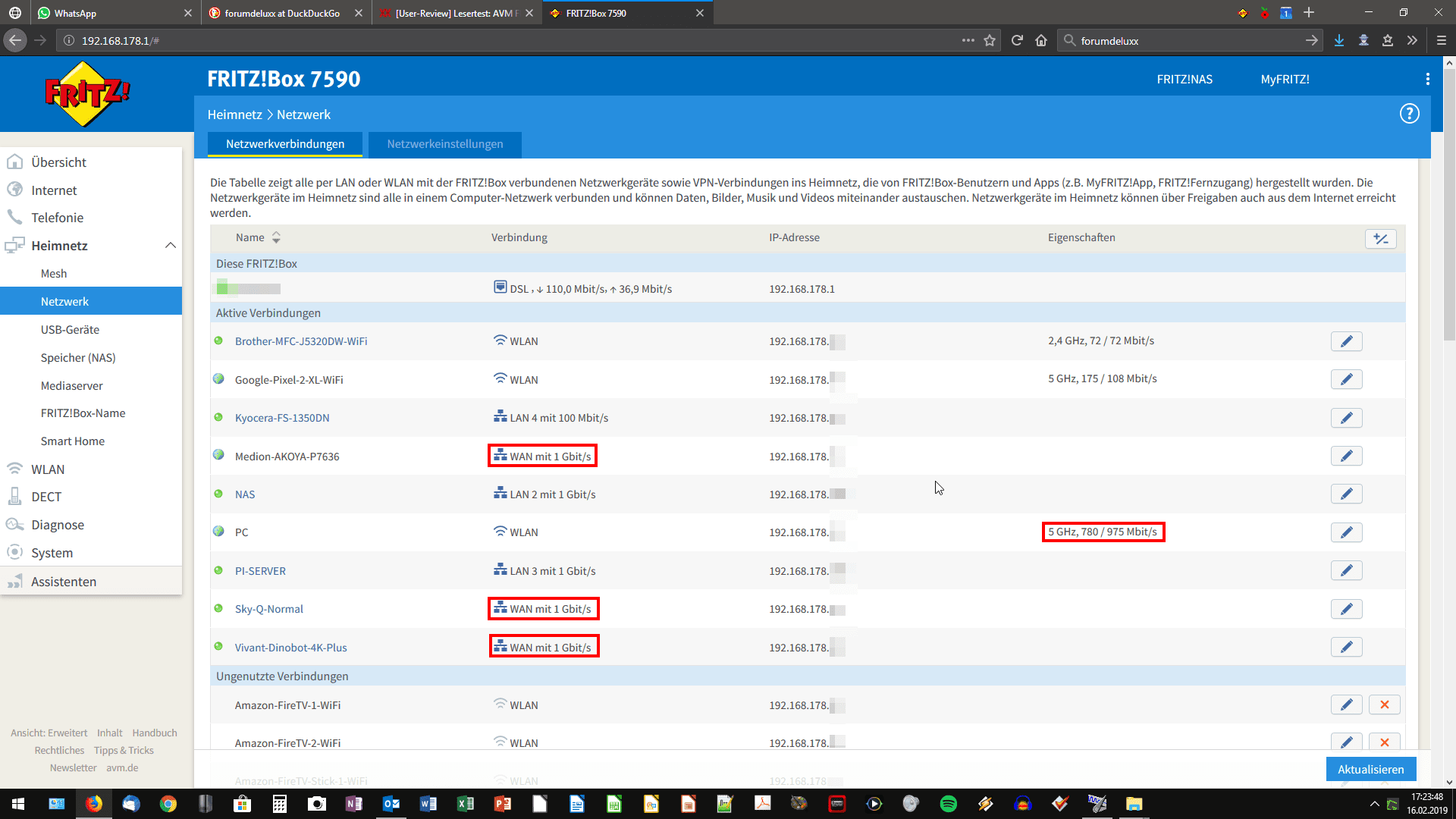Delete the Amazon-FireTV-2-WiFi entry

(x=1384, y=742)
